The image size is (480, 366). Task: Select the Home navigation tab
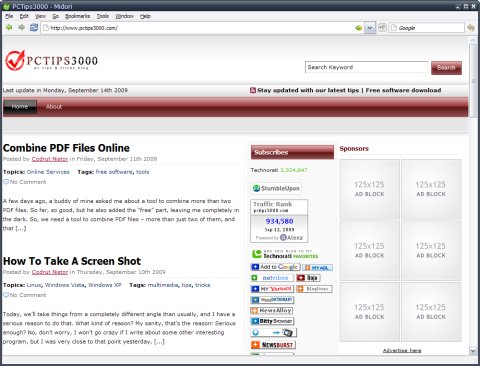[20, 107]
